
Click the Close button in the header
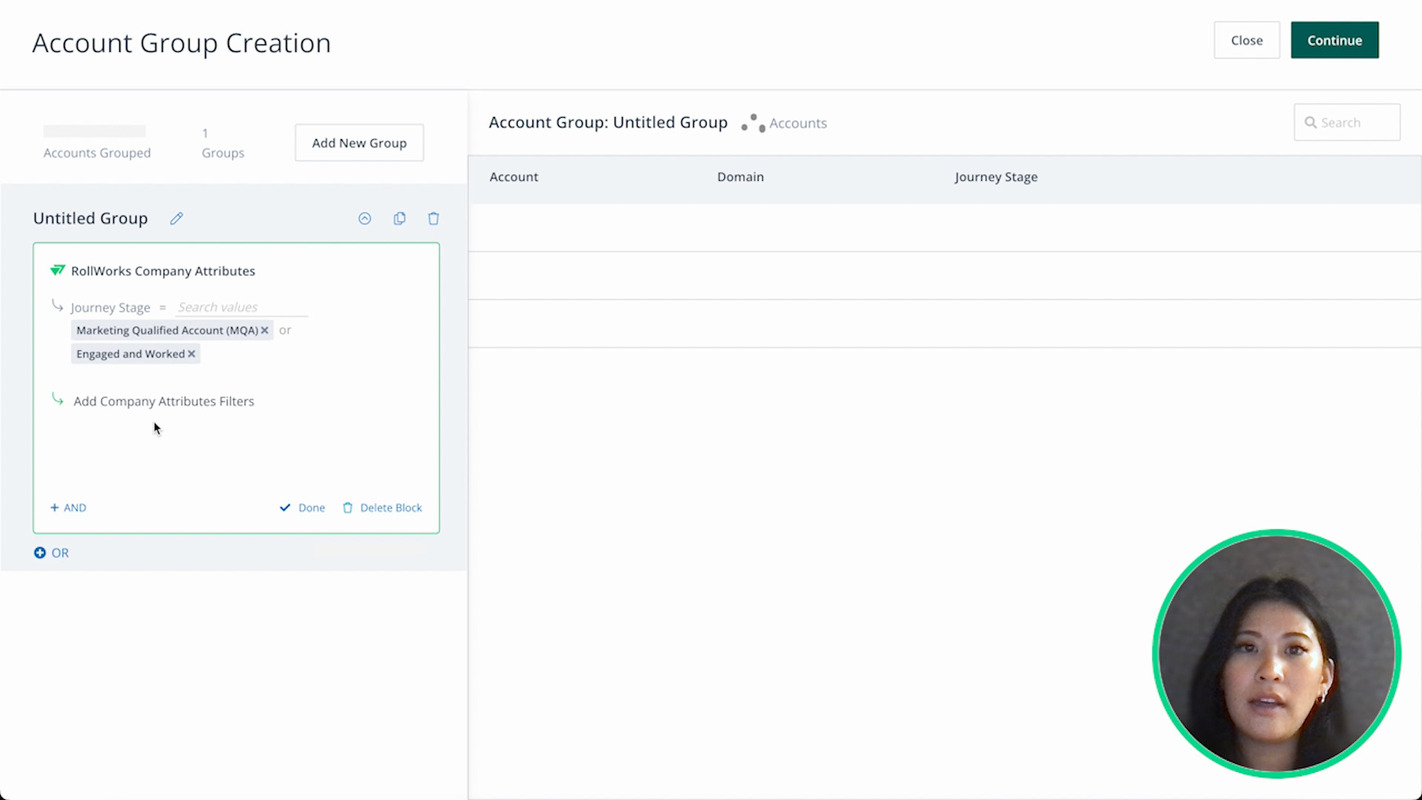click(x=1246, y=40)
